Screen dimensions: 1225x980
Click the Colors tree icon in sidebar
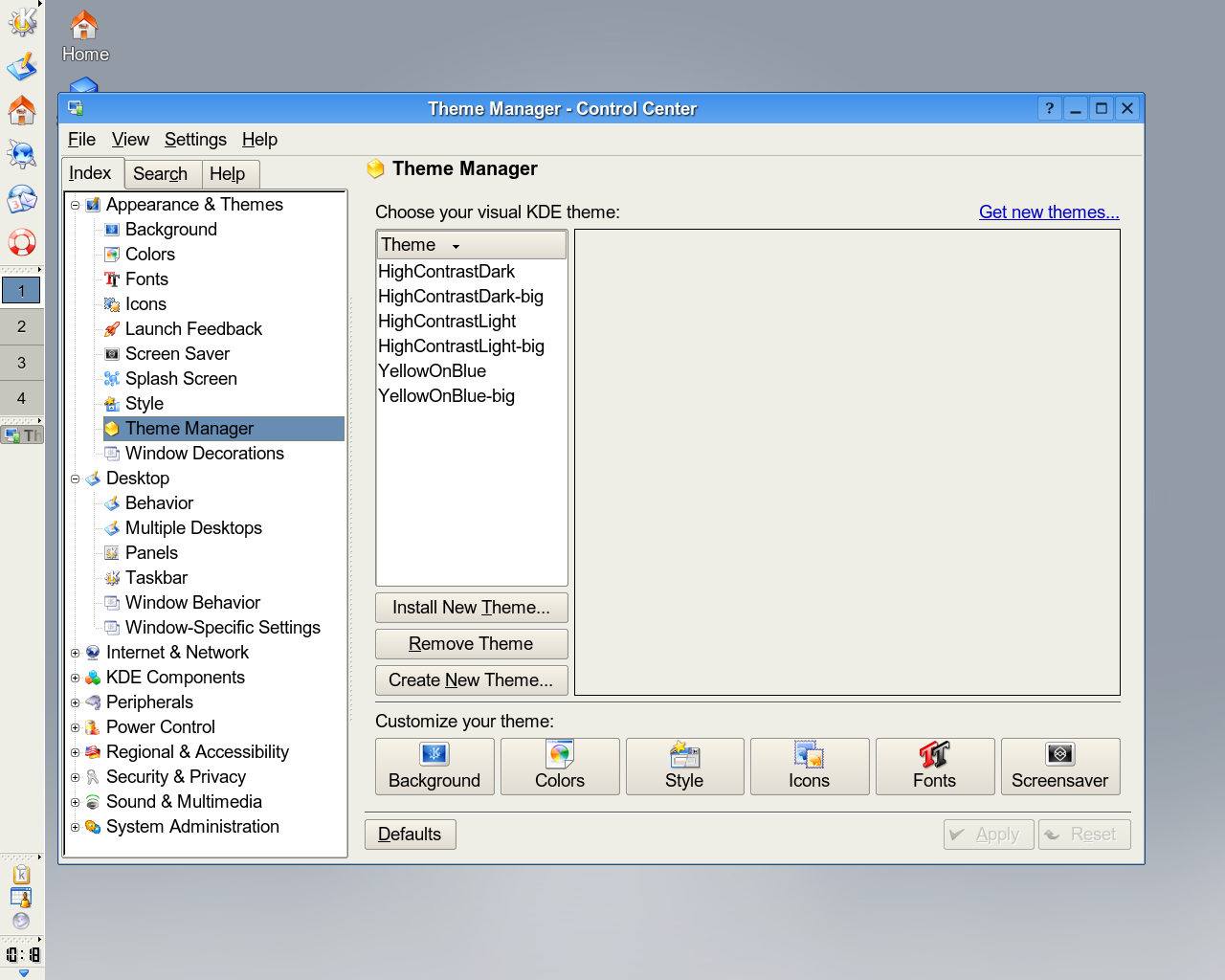(112, 255)
